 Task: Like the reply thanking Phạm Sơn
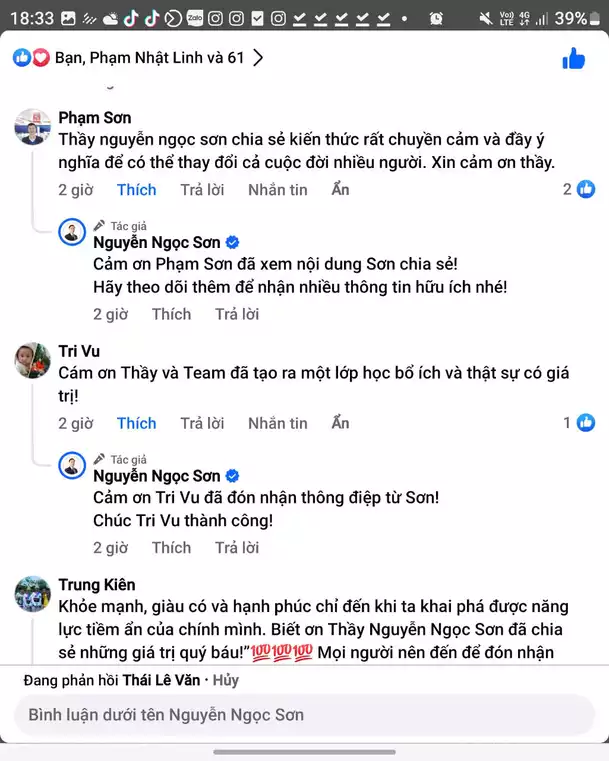171,314
